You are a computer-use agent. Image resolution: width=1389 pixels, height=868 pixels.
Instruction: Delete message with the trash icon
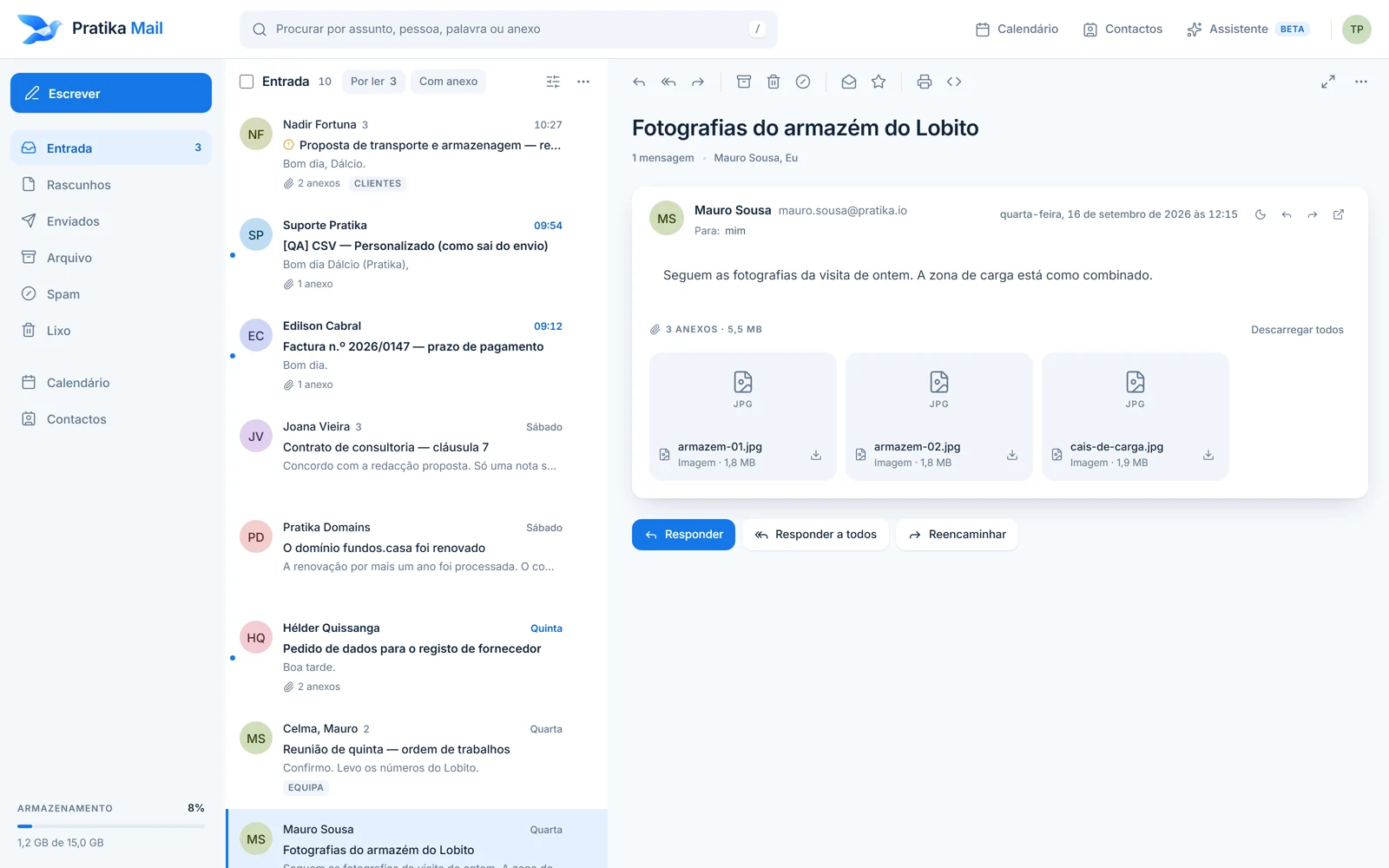point(773,82)
